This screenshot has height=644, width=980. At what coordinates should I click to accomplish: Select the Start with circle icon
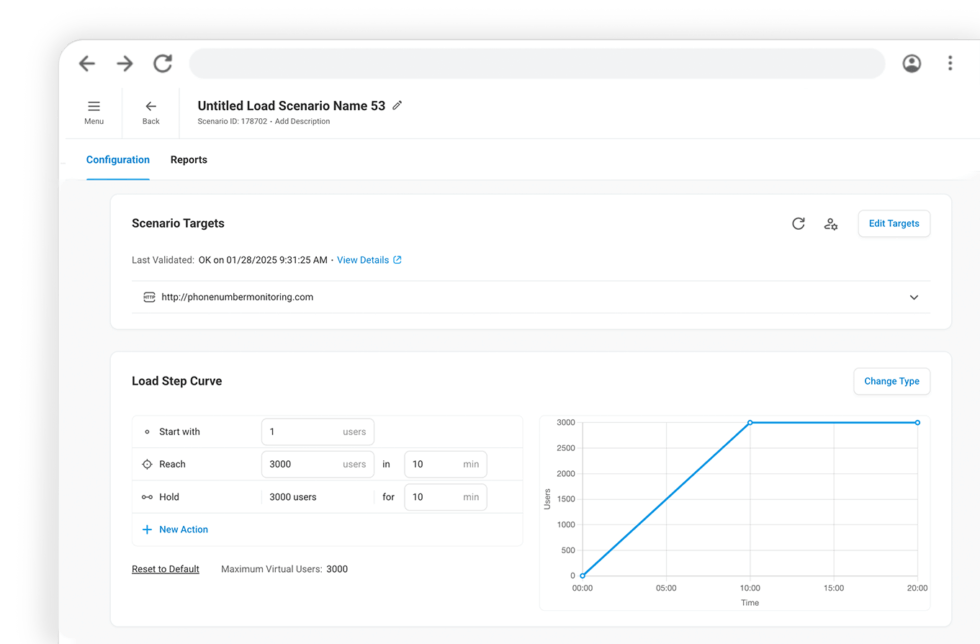point(148,431)
